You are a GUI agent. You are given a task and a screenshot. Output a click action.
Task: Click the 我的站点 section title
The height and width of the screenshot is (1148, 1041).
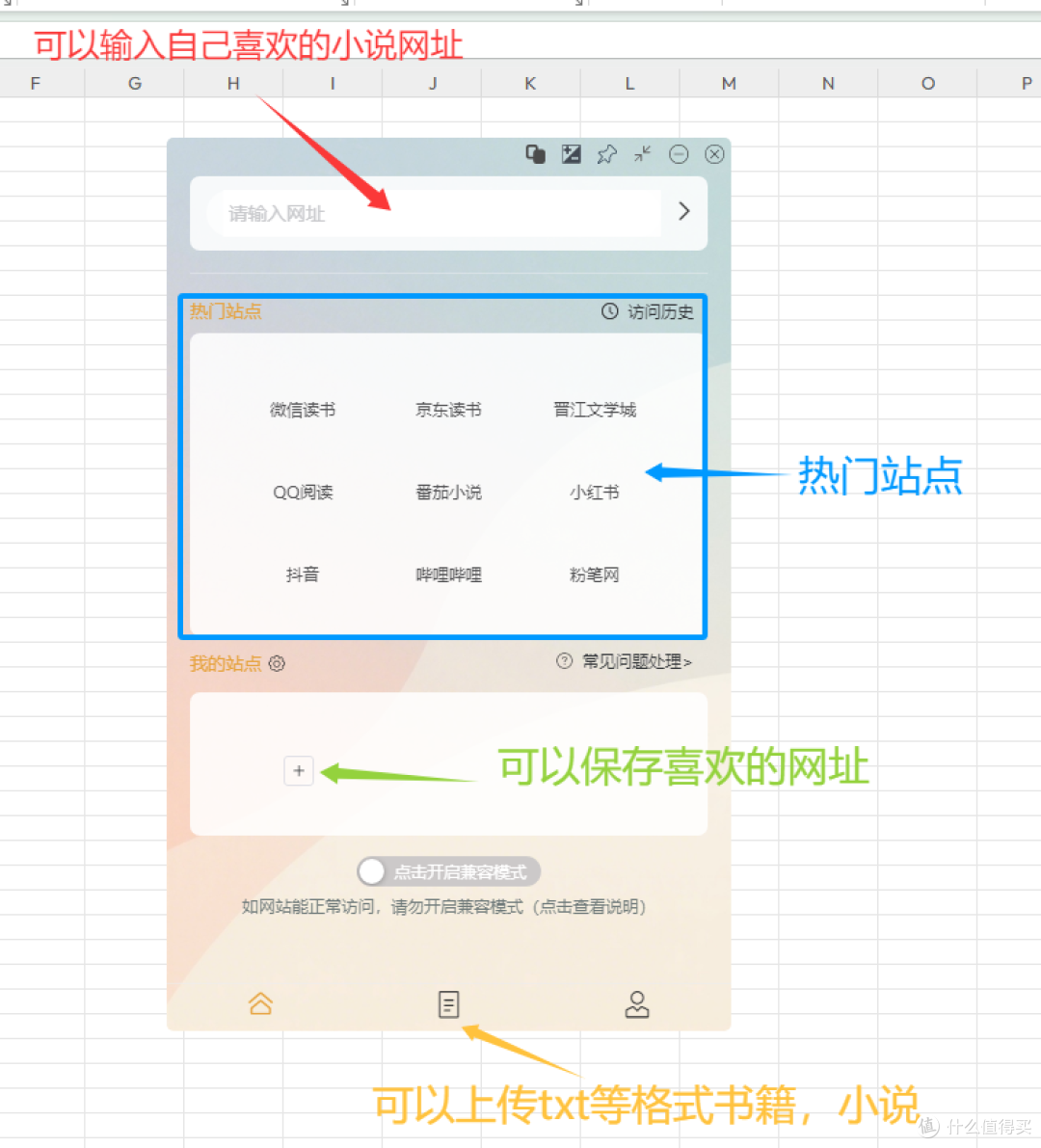pos(226,663)
